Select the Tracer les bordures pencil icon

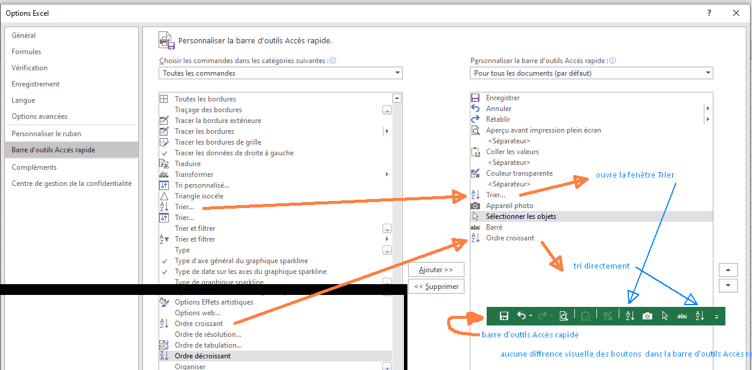tap(164, 131)
